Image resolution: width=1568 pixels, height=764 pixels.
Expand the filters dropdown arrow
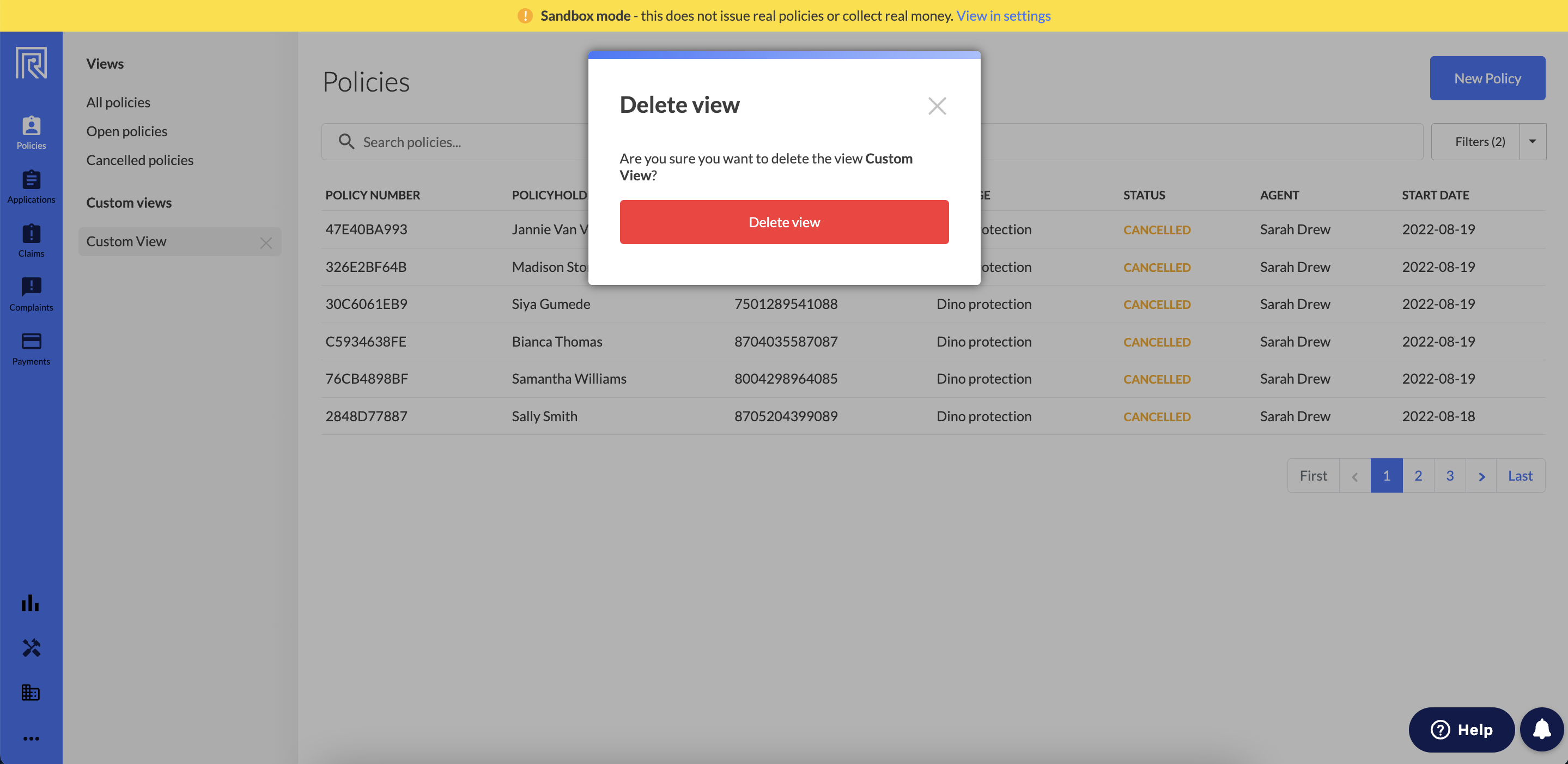1533,141
